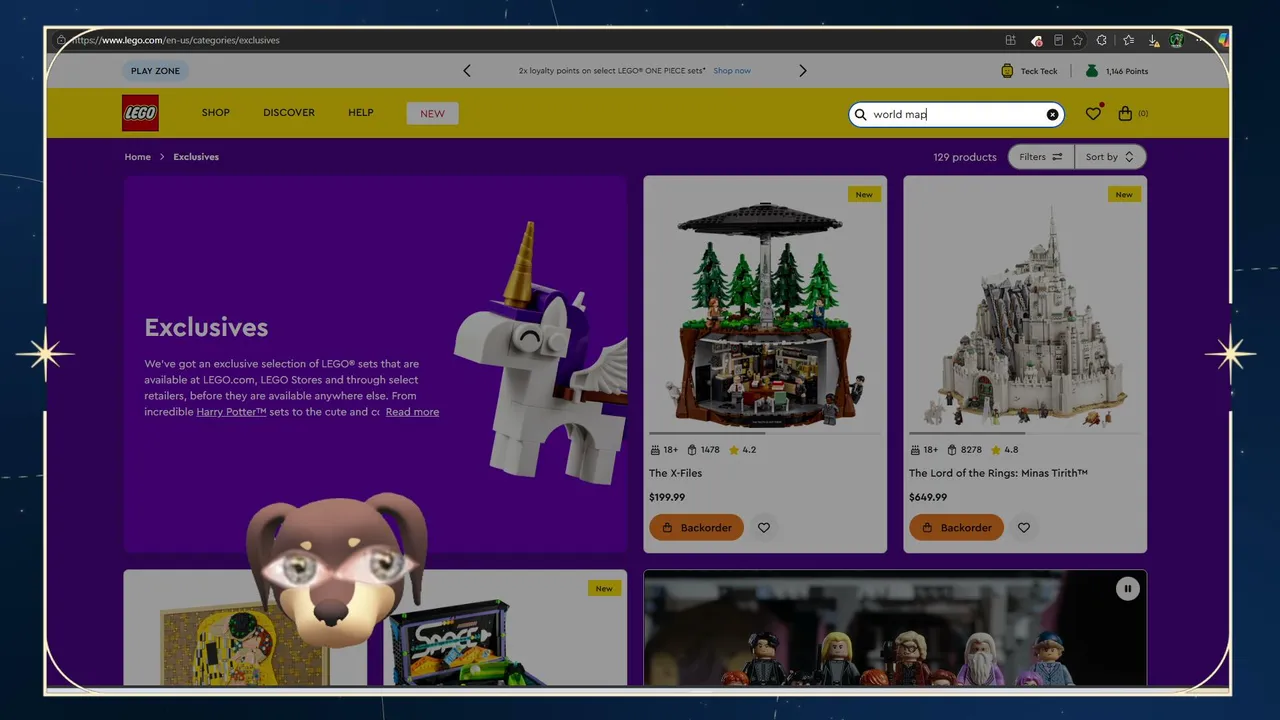Click Backorder for Minas Tirith

(956, 528)
